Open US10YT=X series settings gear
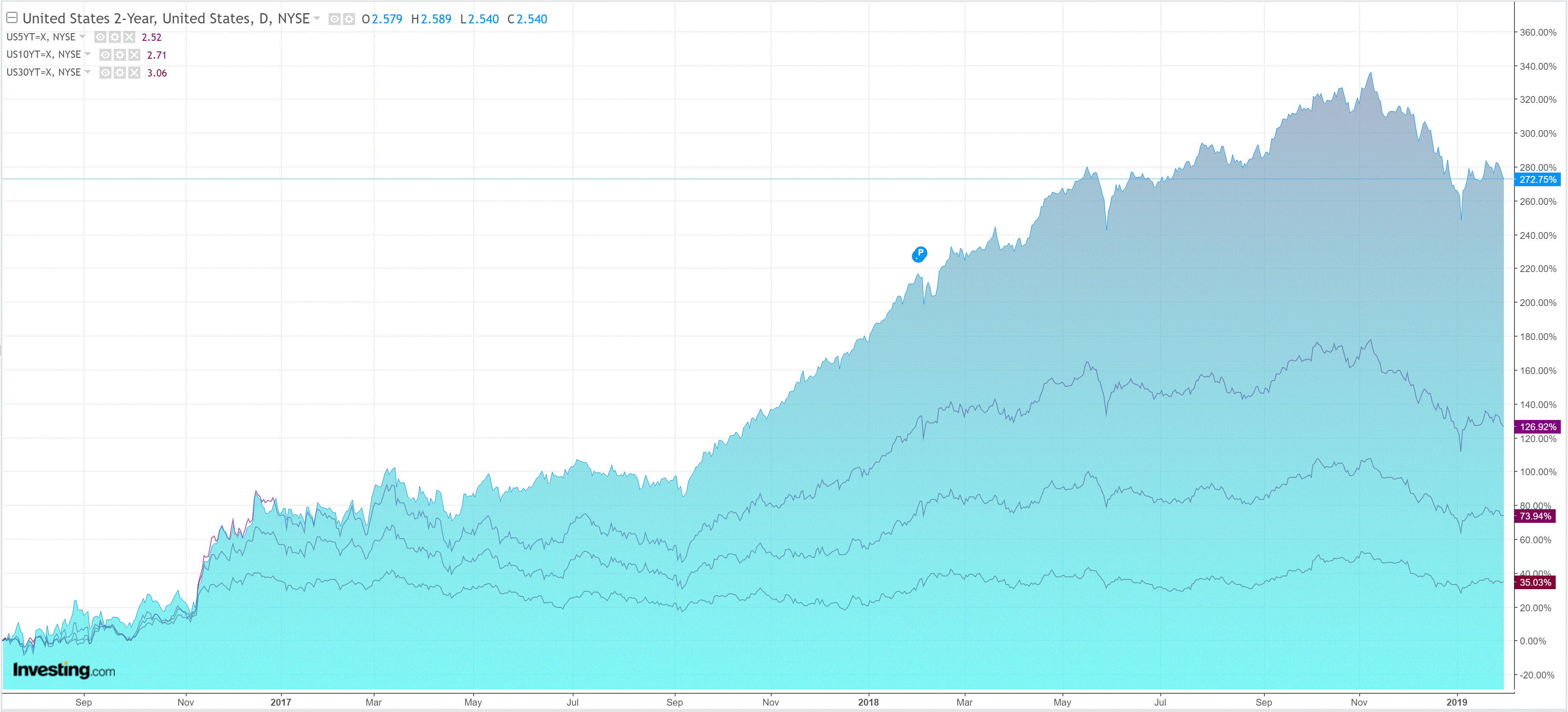1568x712 pixels. [x=120, y=55]
